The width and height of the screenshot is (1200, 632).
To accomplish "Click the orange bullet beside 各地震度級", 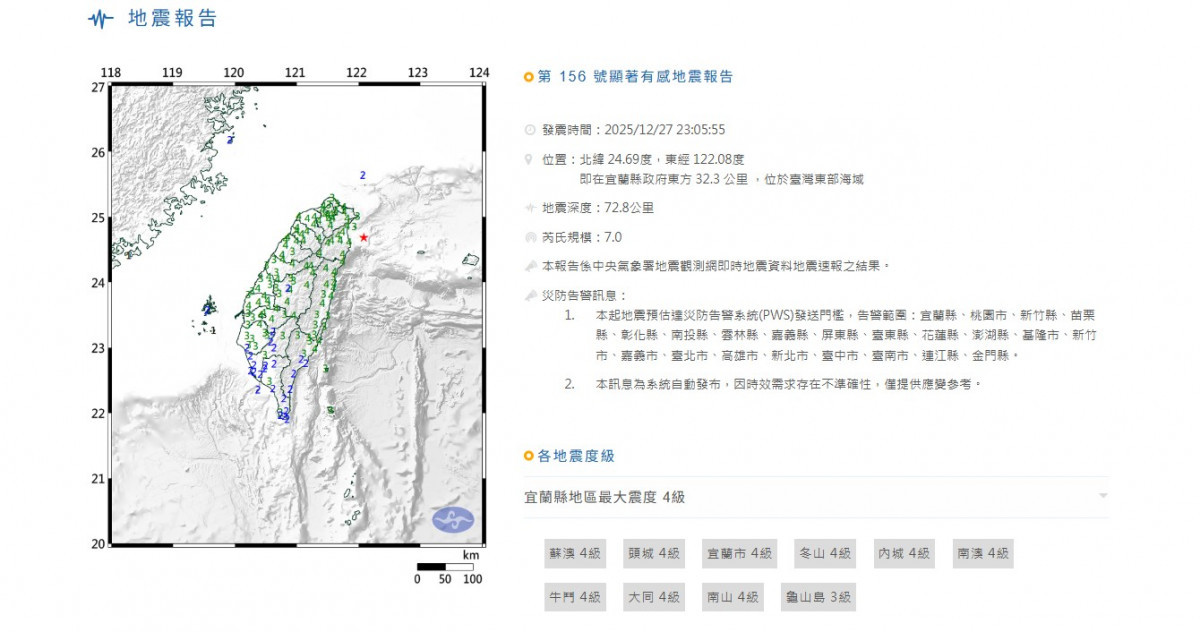I will click(528, 457).
